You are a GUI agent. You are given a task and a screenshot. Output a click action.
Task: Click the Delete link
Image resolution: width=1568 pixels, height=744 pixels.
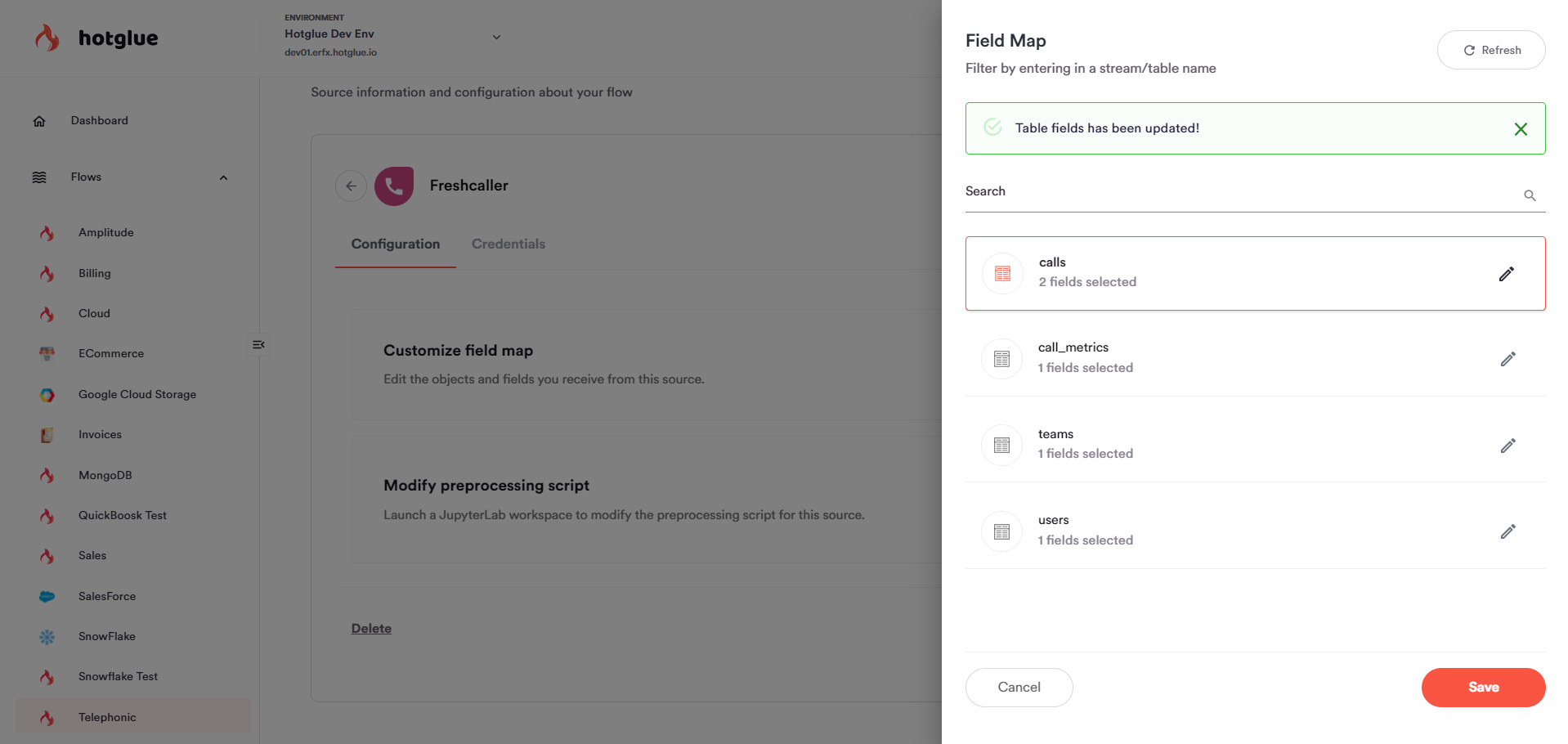coord(371,628)
